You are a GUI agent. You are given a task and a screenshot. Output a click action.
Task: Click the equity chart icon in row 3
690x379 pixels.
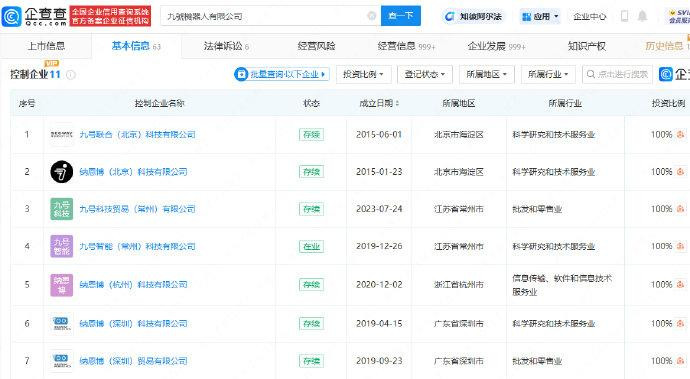point(681,209)
